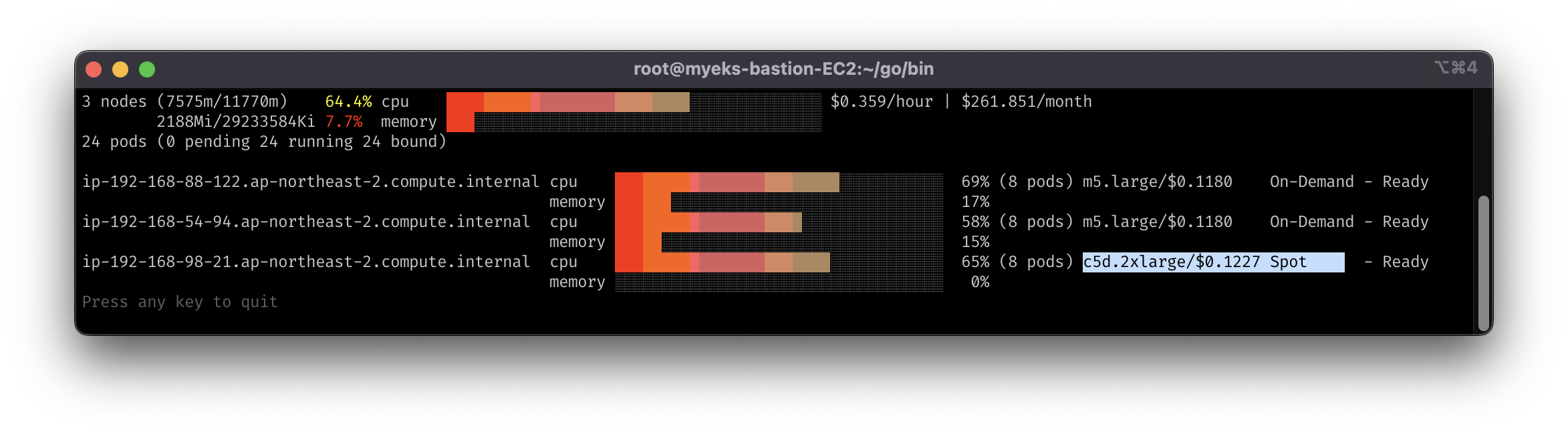This screenshot has height=434, width=1568.
Task: Click node name ip-192-168-88-122
Action: point(310,182)
